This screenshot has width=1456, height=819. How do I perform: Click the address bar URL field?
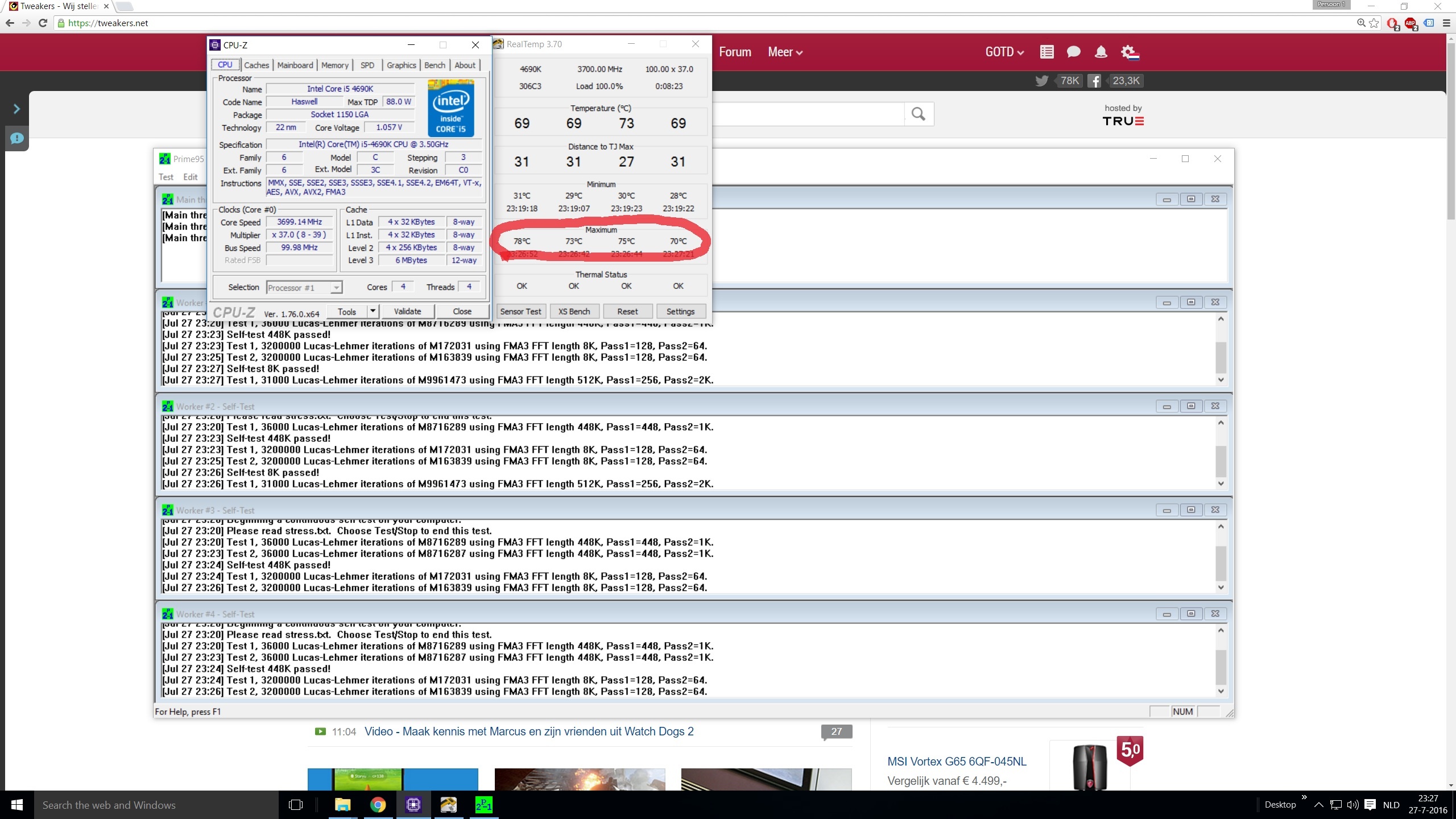point(705,23)
